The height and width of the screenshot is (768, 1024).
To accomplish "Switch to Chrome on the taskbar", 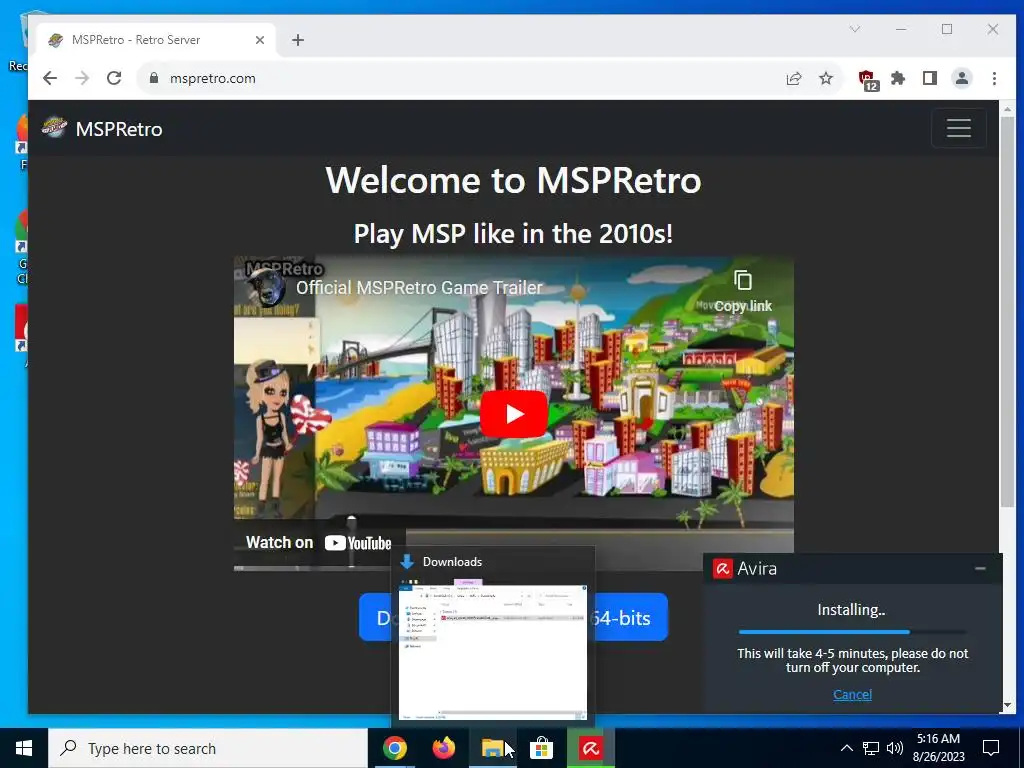I will pos(394,748).
